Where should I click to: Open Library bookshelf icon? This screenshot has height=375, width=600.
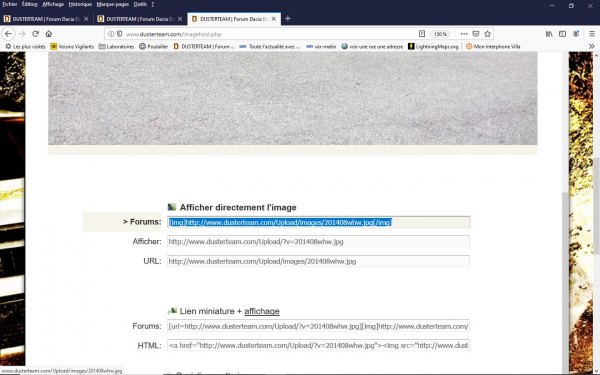coord(549,34)
